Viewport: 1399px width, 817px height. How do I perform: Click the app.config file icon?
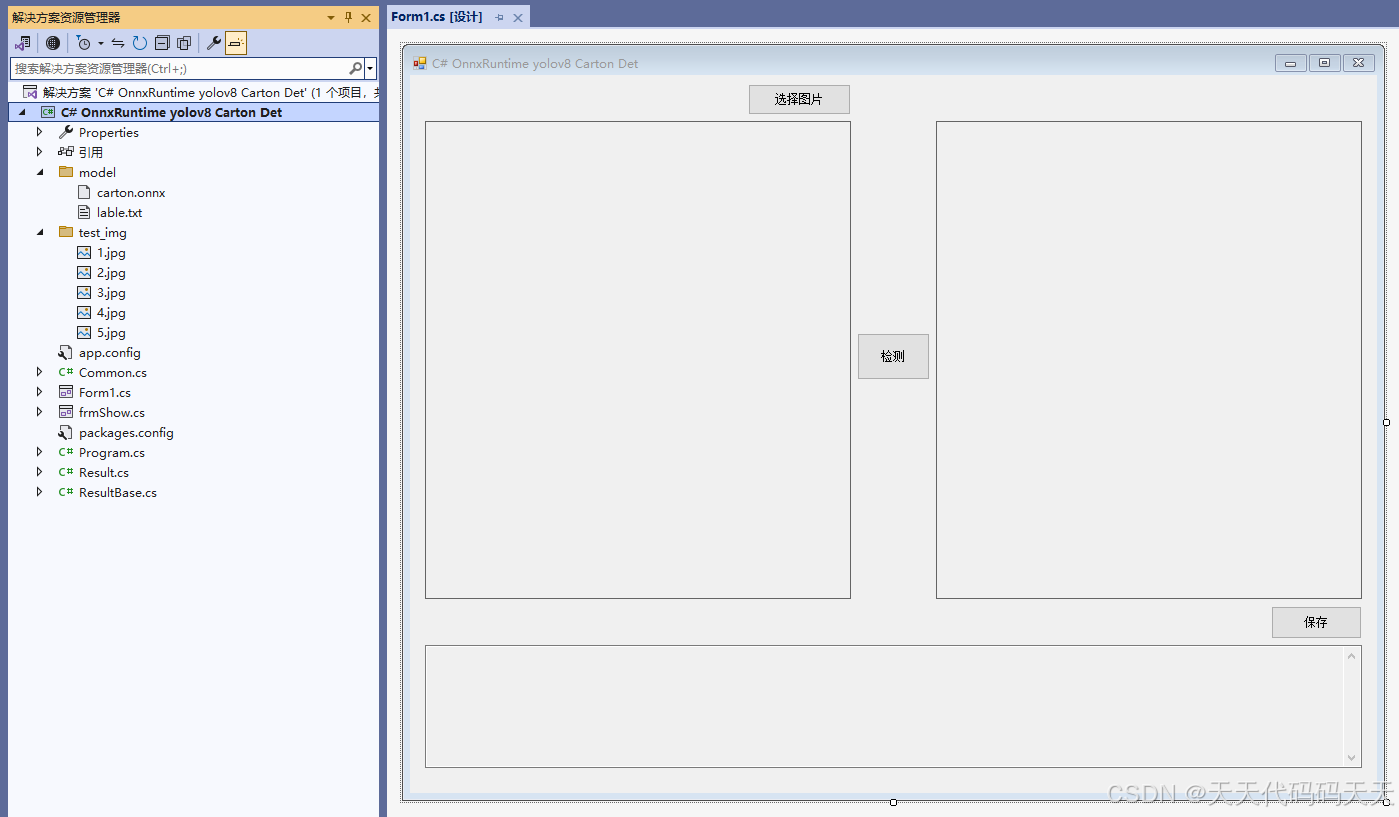66,352
